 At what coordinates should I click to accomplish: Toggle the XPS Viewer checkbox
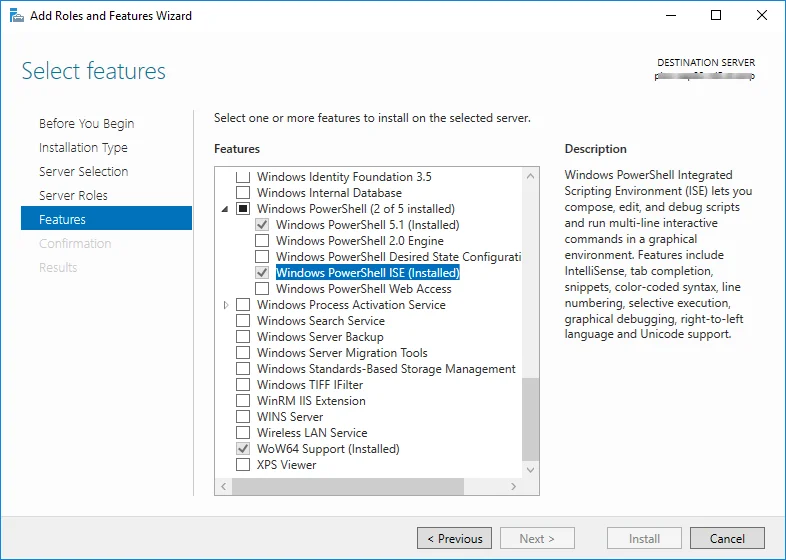(243, 465)
